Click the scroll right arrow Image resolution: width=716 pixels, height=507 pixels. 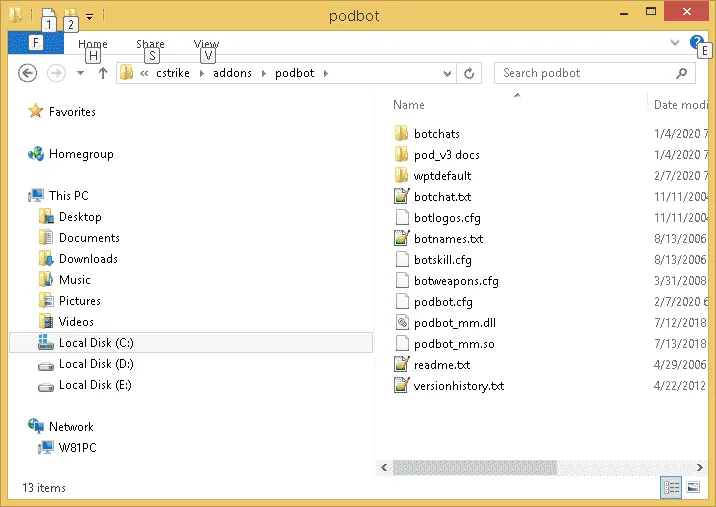[700, 468]
